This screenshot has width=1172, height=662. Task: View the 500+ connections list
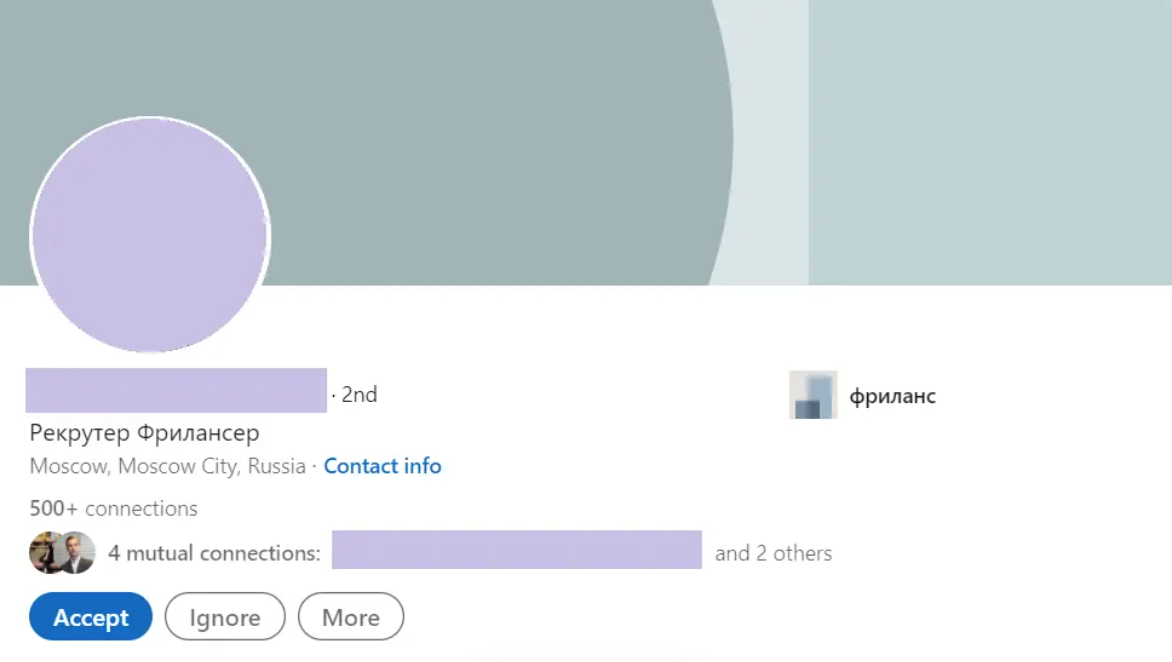(x=113, y=508)
